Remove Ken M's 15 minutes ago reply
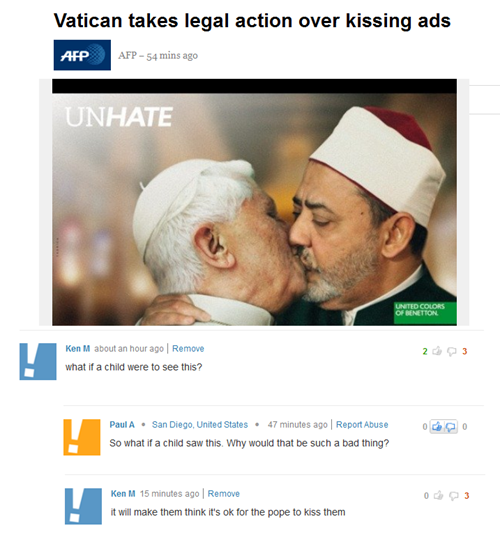Image resolution: width=500 pixels, height=542 pixels. (x=224, y=494)
